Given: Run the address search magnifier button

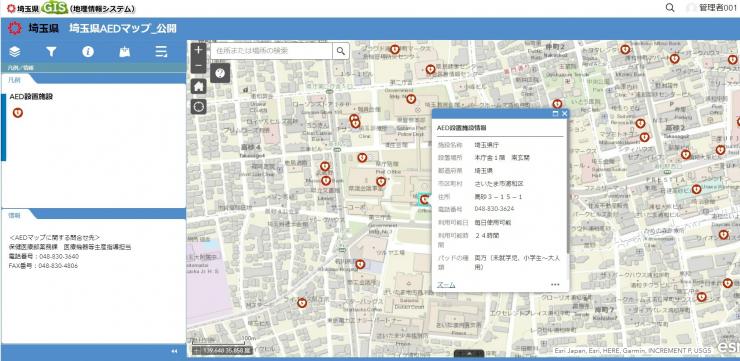Looking at the screenshot, I should (x=340, y=51).
